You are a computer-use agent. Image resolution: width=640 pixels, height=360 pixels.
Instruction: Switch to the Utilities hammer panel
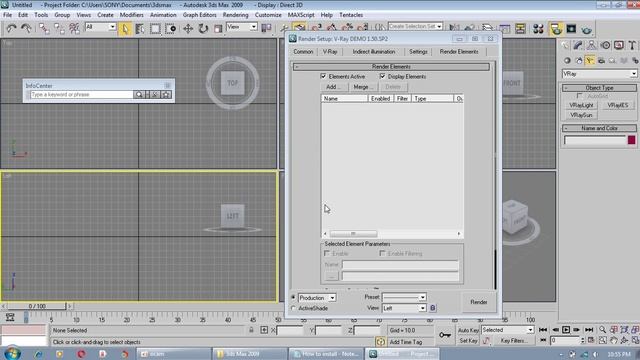632,45
